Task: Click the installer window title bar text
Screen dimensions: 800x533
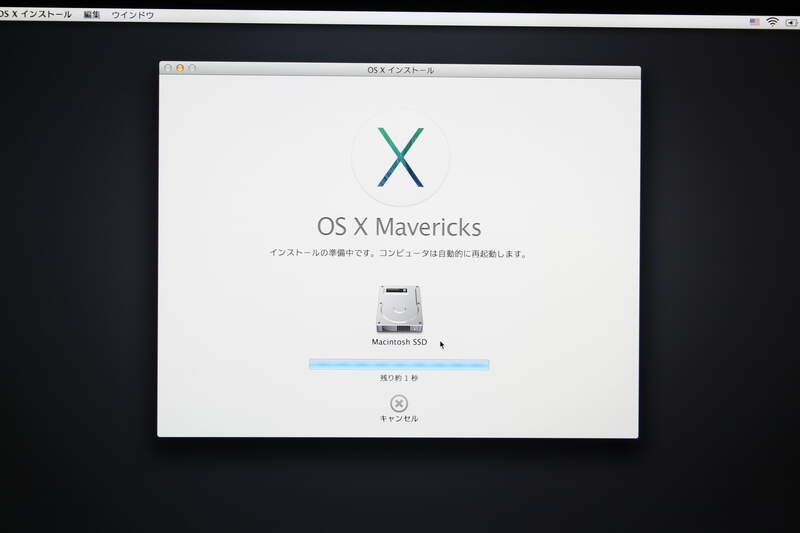Action: point(400,70)
